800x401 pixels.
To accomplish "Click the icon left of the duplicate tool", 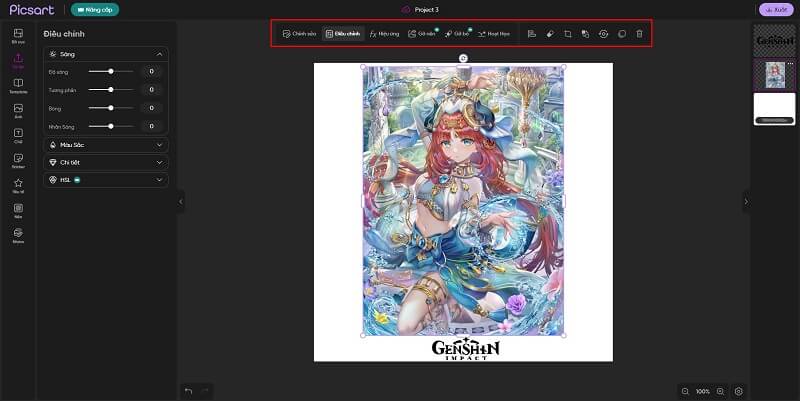I will point(604,34).
